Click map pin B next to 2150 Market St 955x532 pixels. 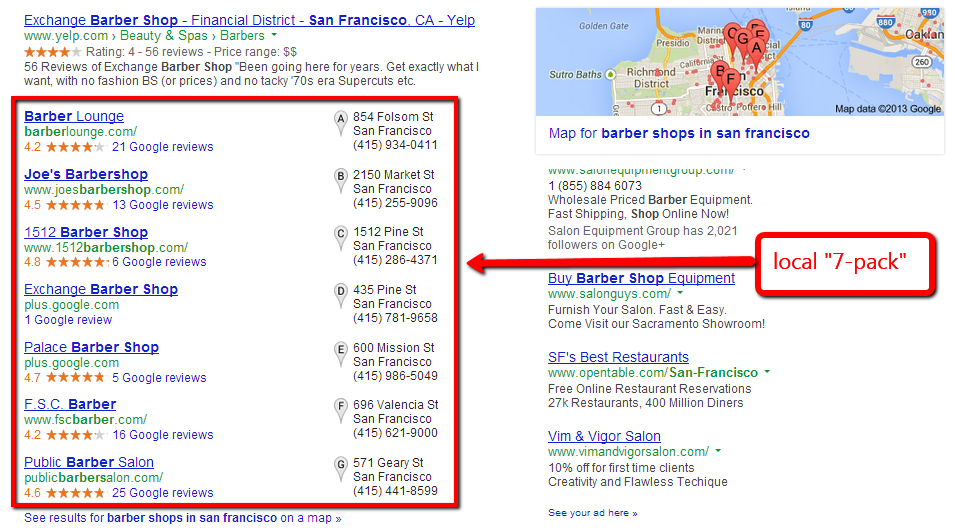(340, 181)
